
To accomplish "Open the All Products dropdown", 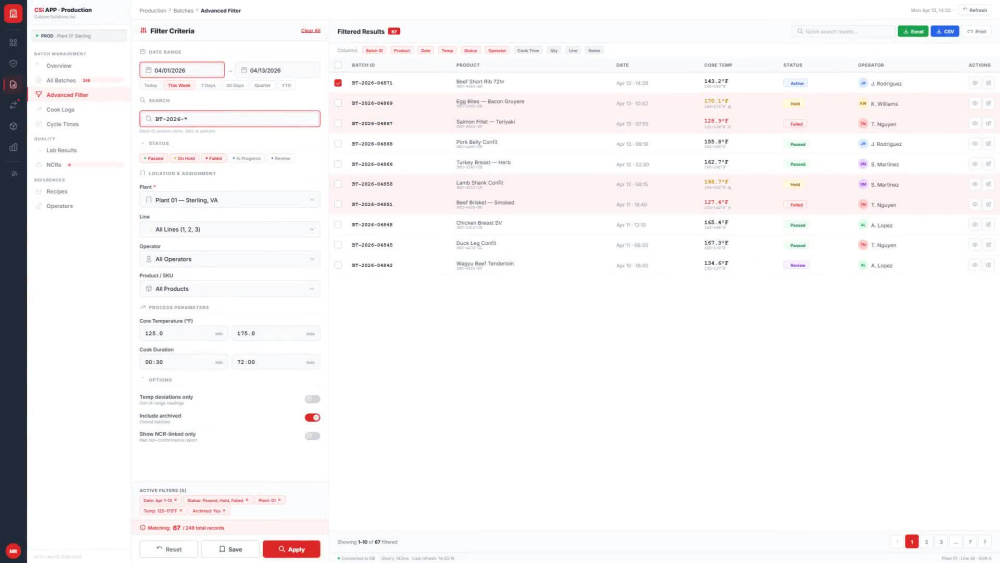I will click(230, 289).
